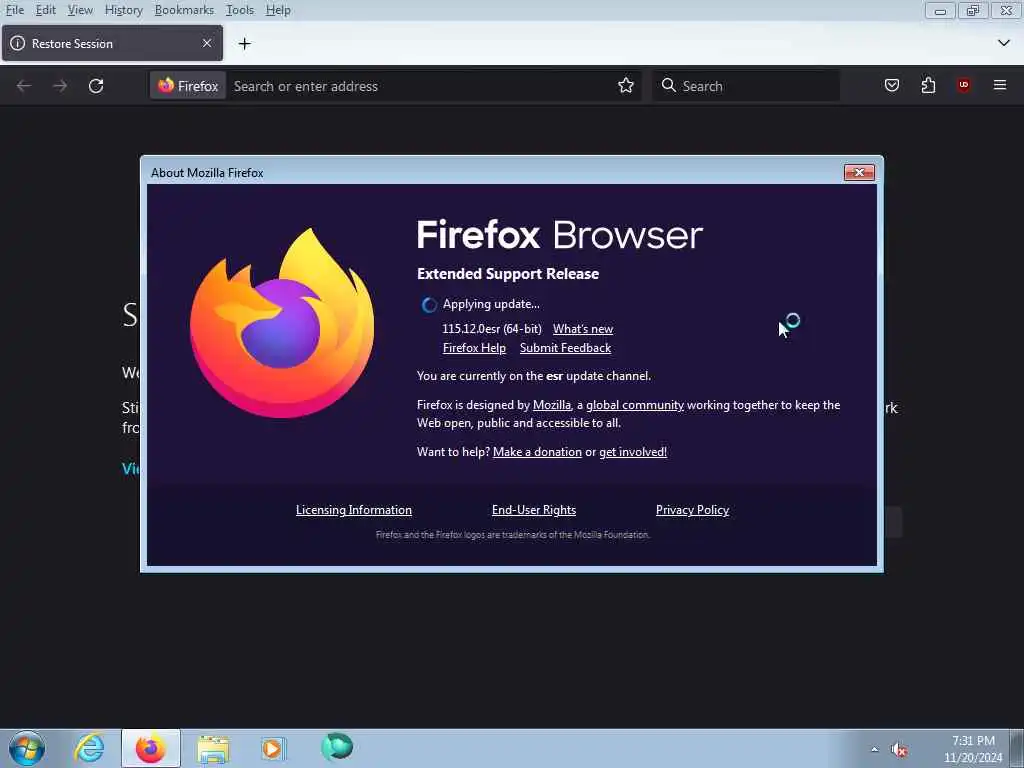Screen dimensions: 1024x768
Task: Bookmark this page with the star icon
Action: point(626,86)
